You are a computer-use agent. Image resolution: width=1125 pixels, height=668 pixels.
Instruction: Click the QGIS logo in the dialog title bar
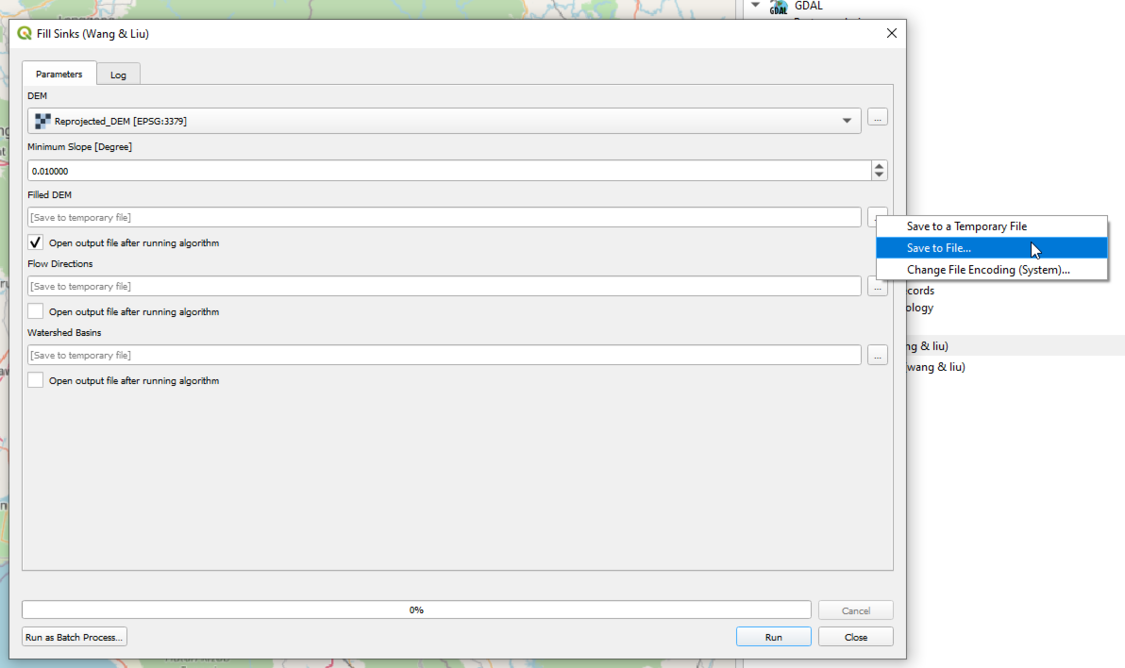(x=22, y=33)
